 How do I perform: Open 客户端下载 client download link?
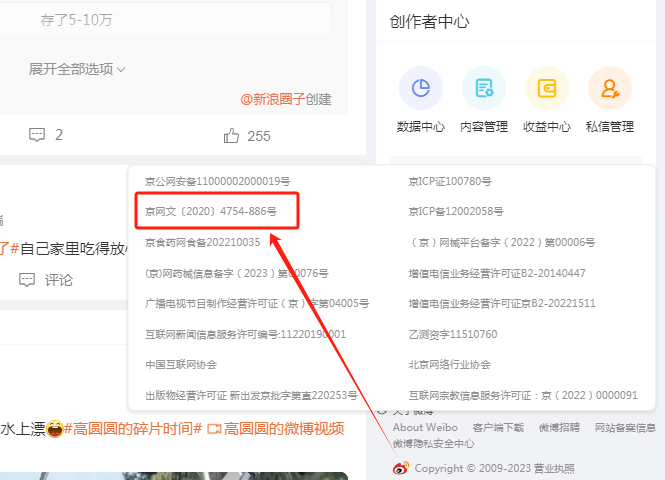[x=498, y=427]
